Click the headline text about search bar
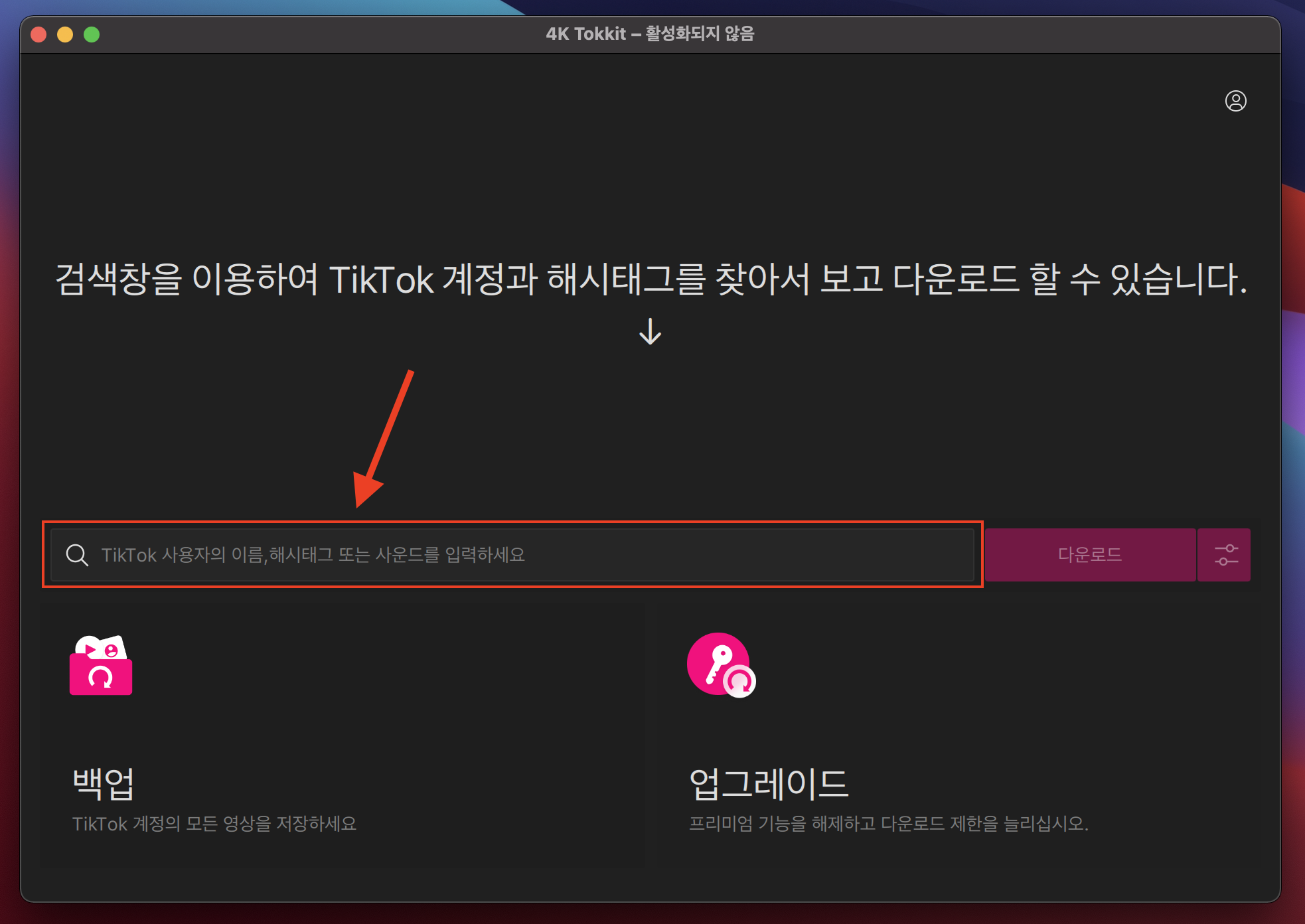The height and width of the screenshot is (924, 1305). coord(651,279)
